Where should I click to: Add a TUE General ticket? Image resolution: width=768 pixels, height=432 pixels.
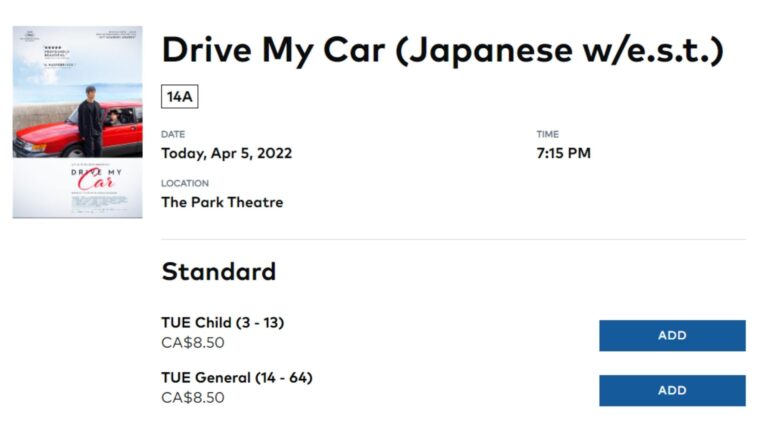click(672, 391)
